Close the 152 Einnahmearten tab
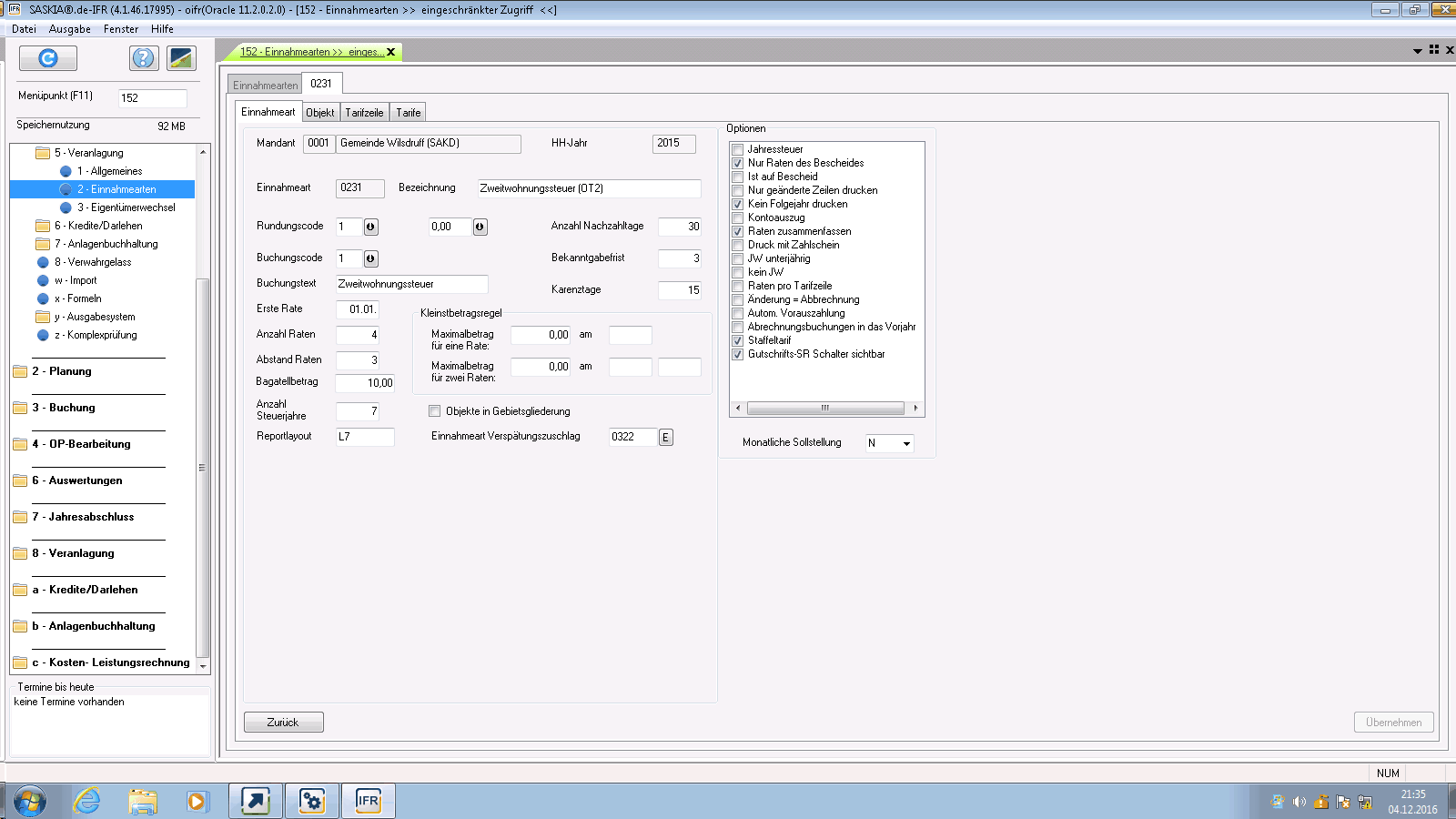 [391, 52]
